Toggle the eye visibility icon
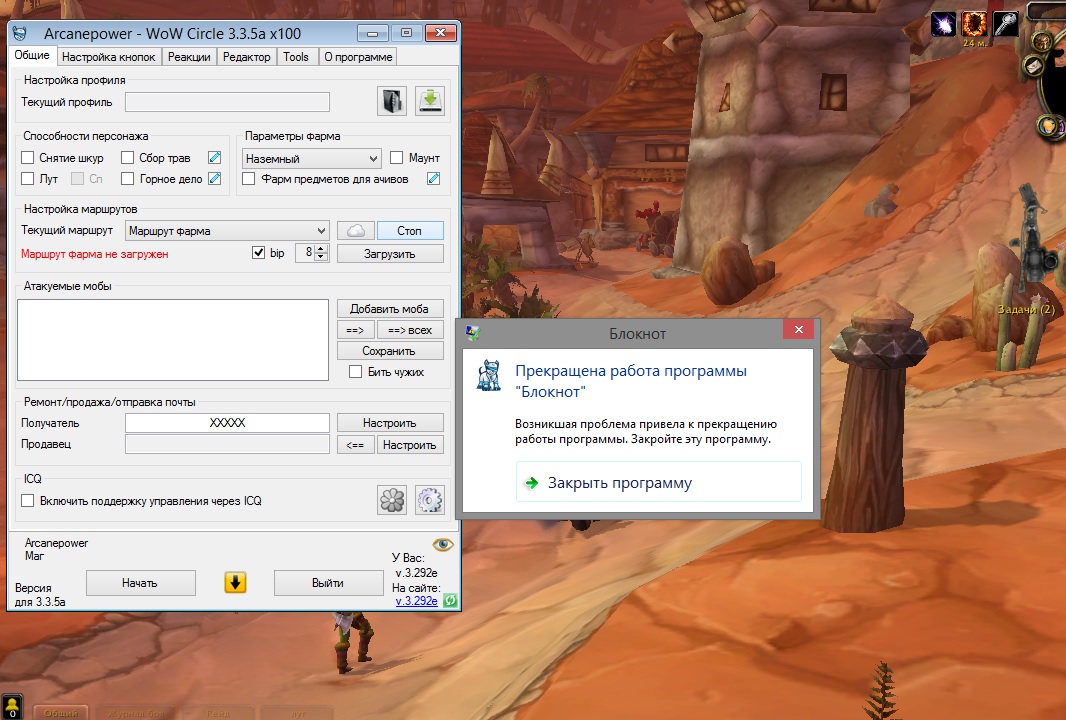The height and width of the screenshot is (720, 1066). (x=442, y=545)
